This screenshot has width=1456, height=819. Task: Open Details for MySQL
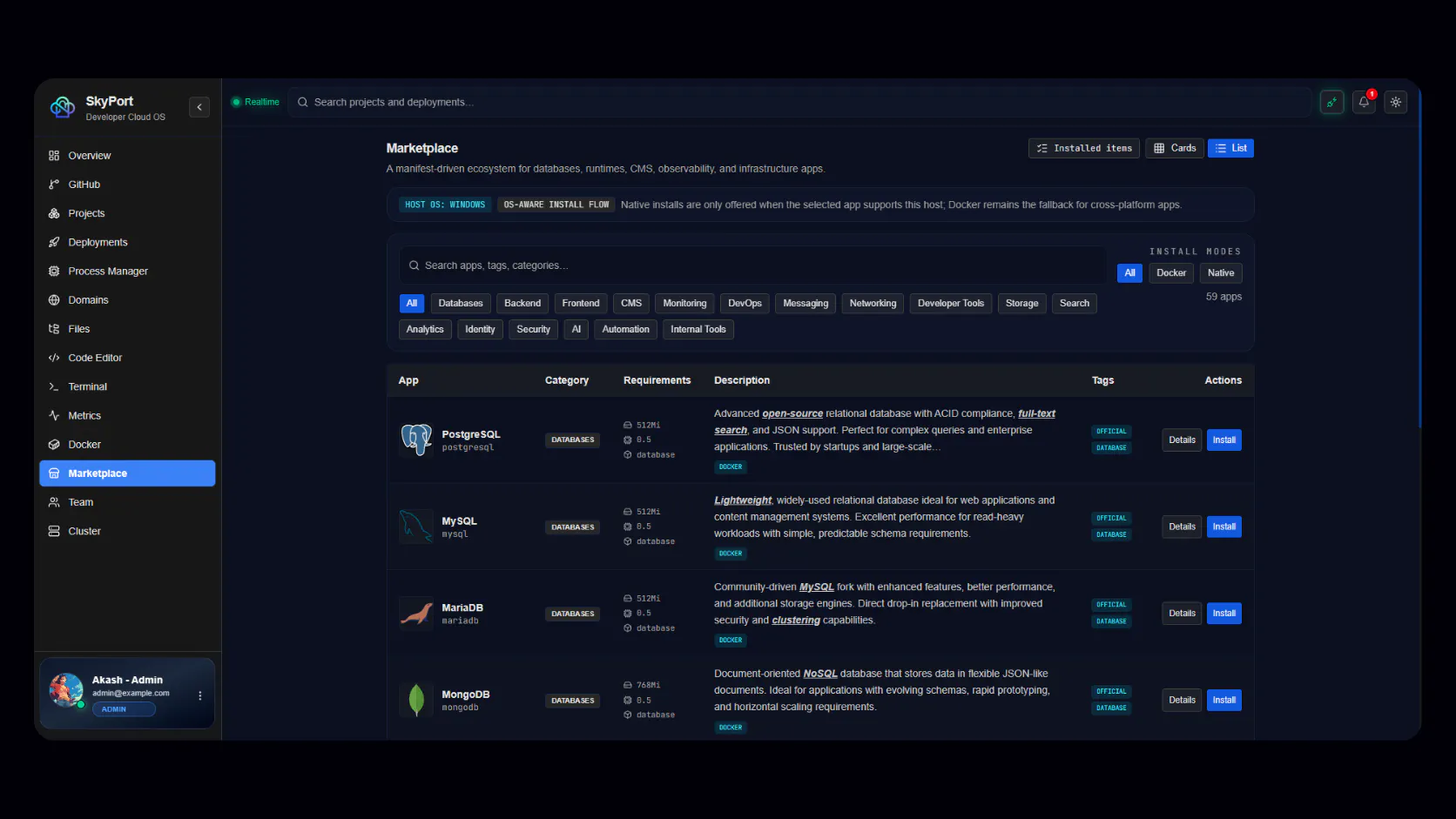tap(1182, 527)
